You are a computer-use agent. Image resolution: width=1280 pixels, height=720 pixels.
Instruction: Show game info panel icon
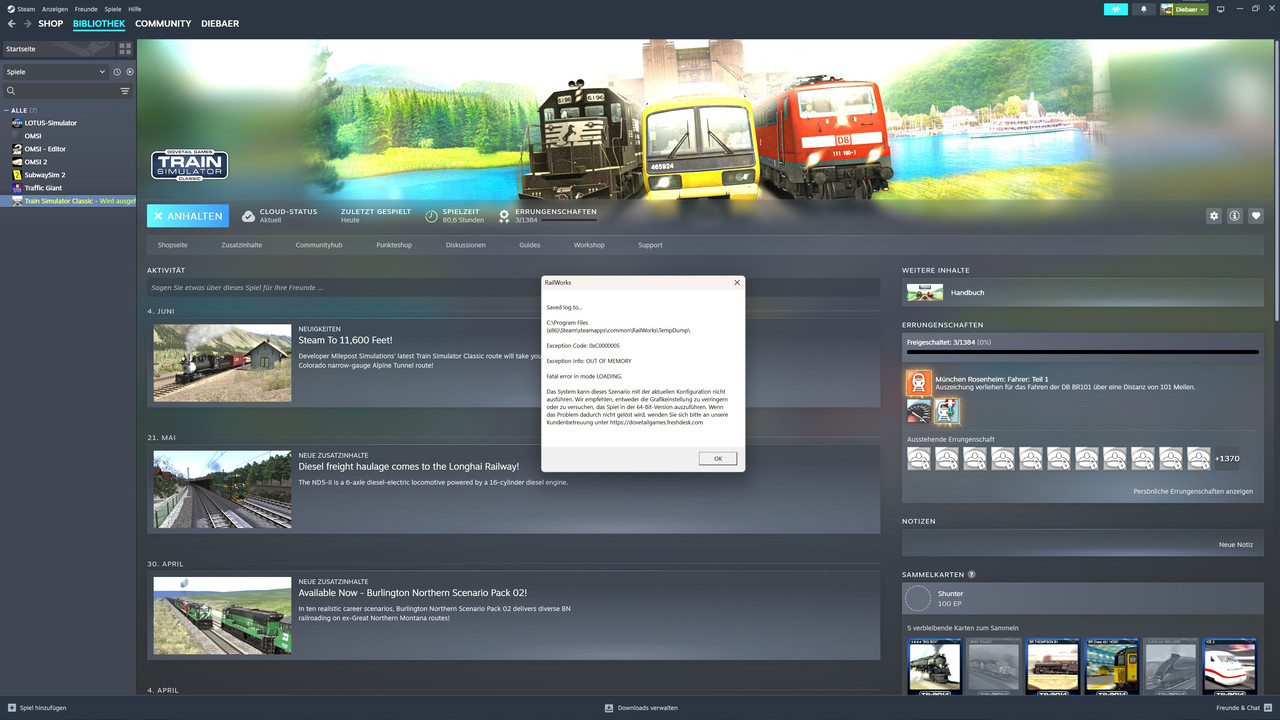[x=1235, y=216]
